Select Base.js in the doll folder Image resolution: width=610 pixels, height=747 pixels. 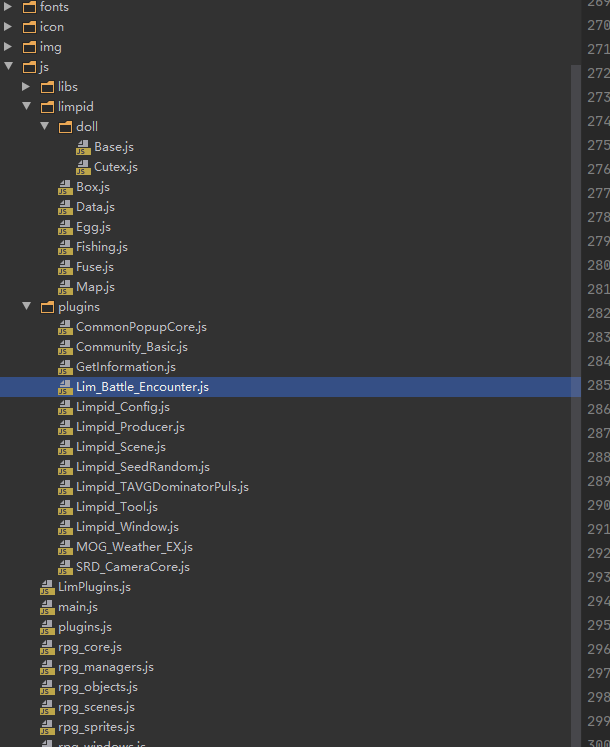click(114, 147)
